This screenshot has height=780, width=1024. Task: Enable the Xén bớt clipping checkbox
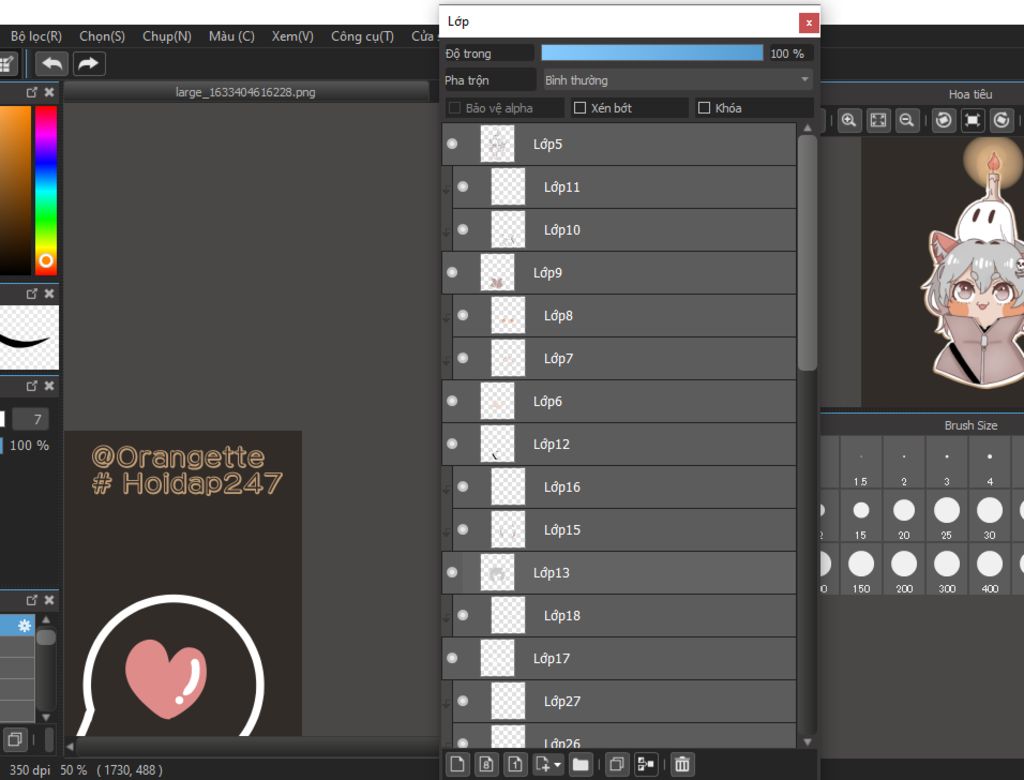[x=579, y=108]
